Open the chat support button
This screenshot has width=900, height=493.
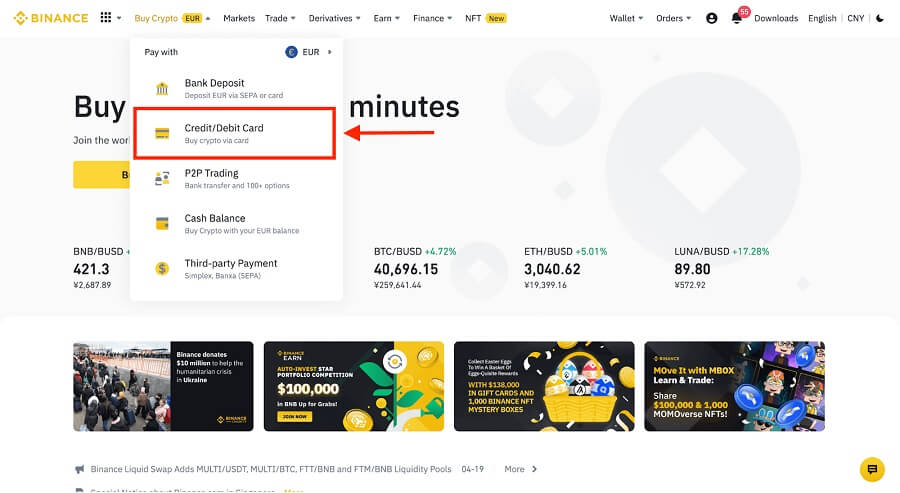(872, 469)
